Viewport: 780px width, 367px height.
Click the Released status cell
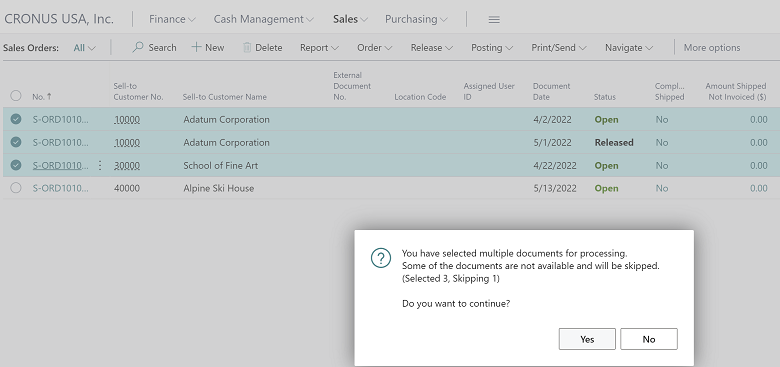pos(614,143)
